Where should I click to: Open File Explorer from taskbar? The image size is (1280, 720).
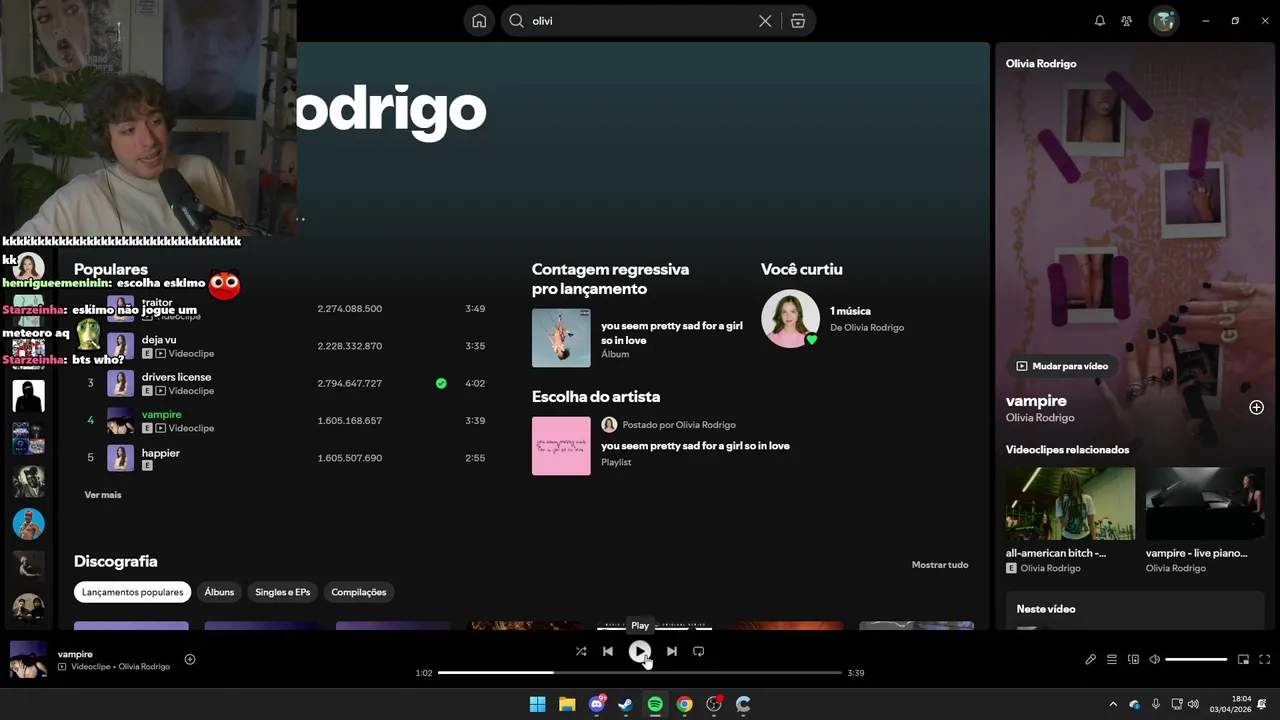(x=567, y=704)
